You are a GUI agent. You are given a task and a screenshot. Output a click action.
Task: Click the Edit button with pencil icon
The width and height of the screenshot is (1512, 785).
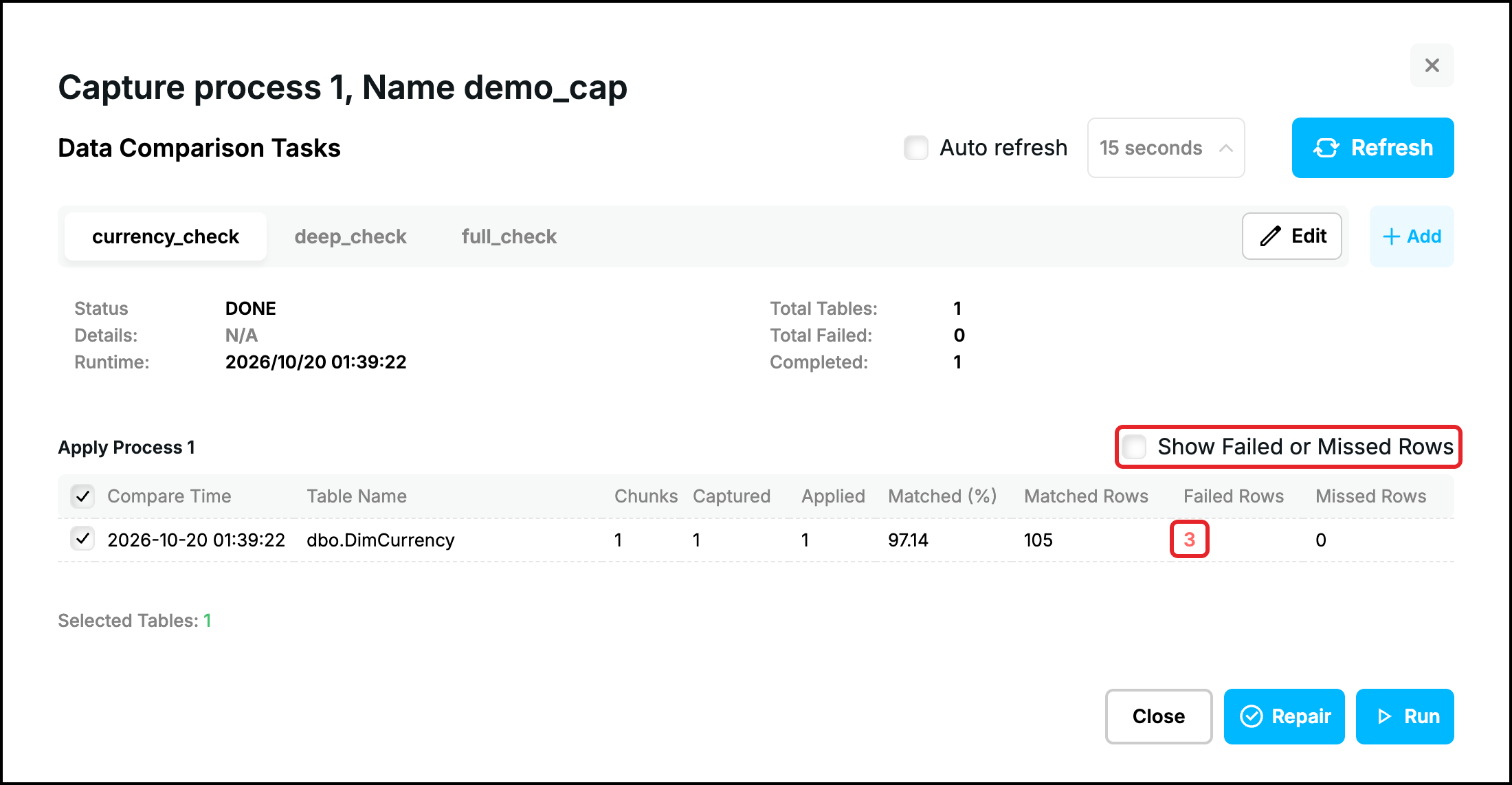[1292, 236]
